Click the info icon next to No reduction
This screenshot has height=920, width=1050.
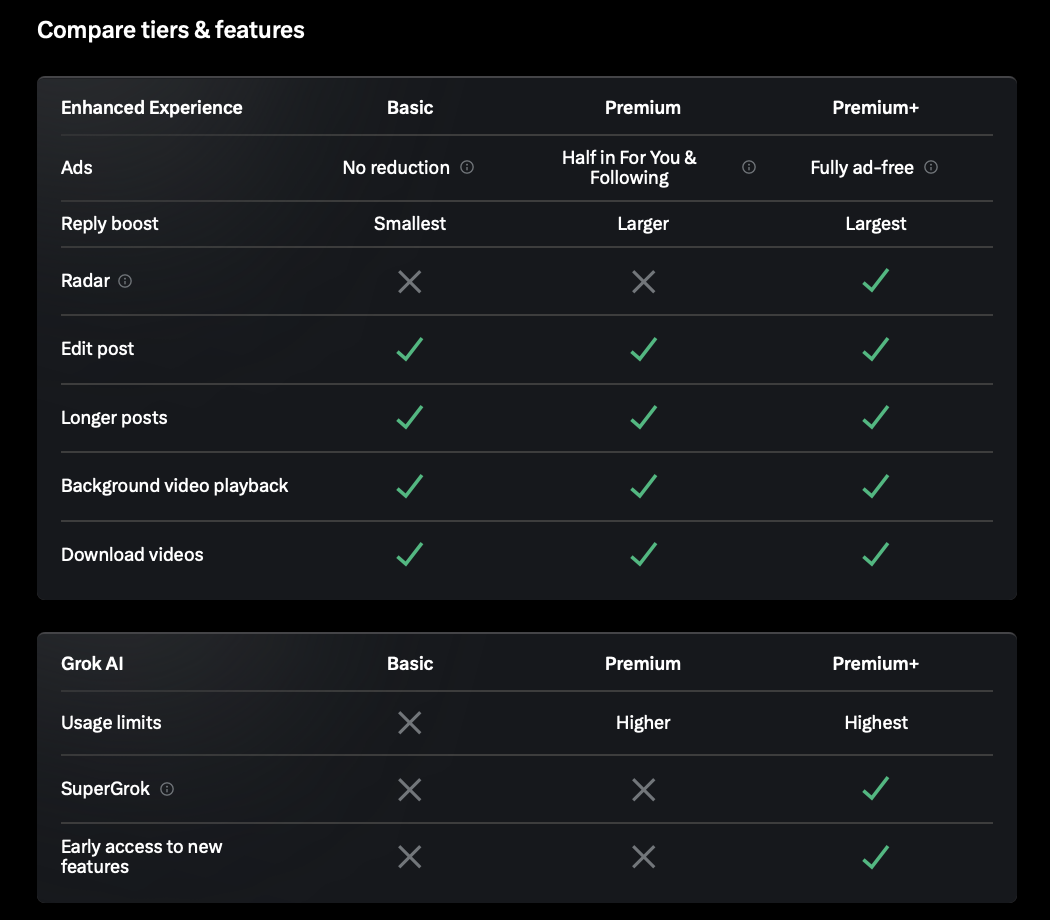point(466,168)
